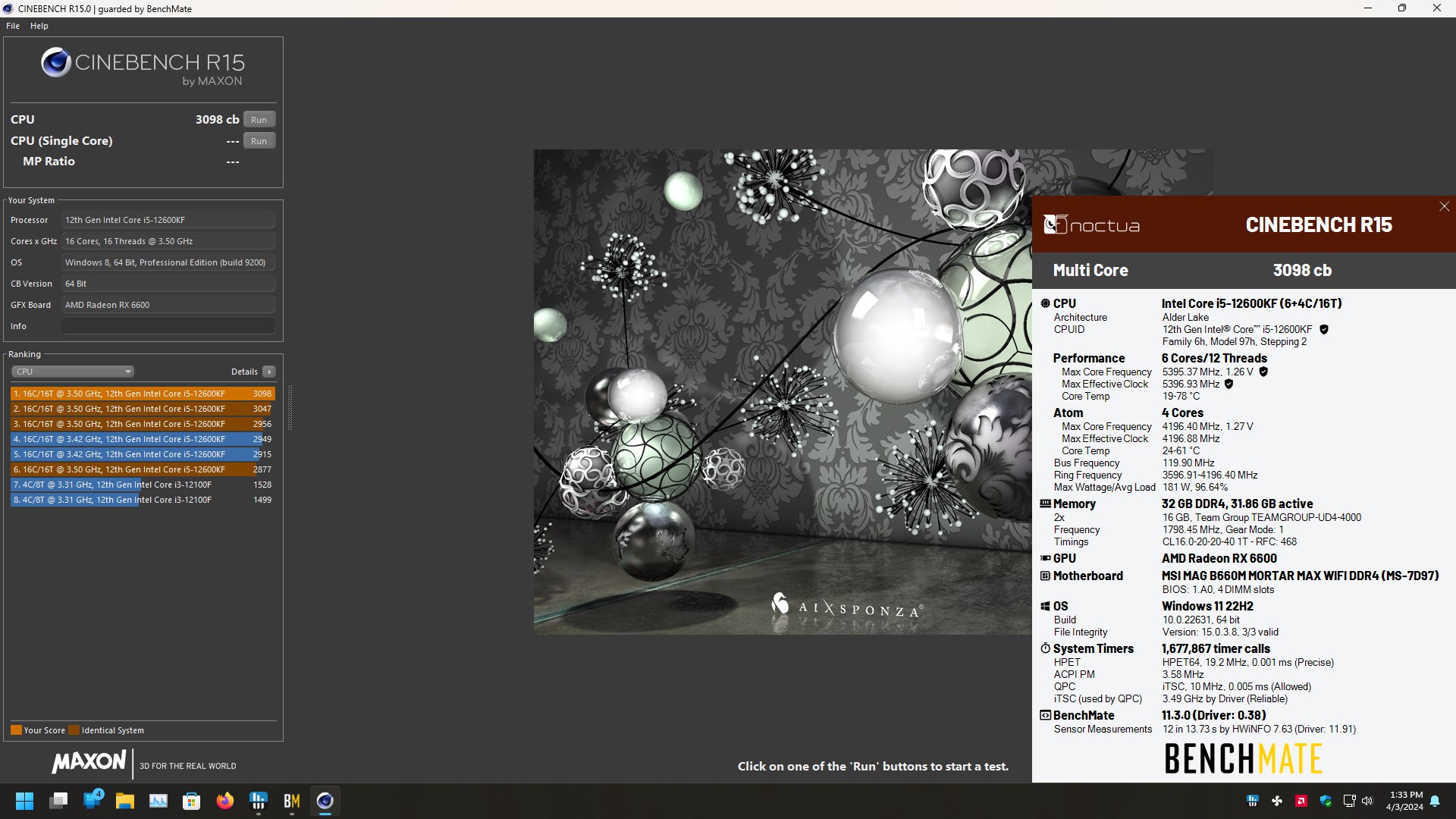Open the fan control tray icon
The image size is (1456, 819).
click(x=1277, y=801)
